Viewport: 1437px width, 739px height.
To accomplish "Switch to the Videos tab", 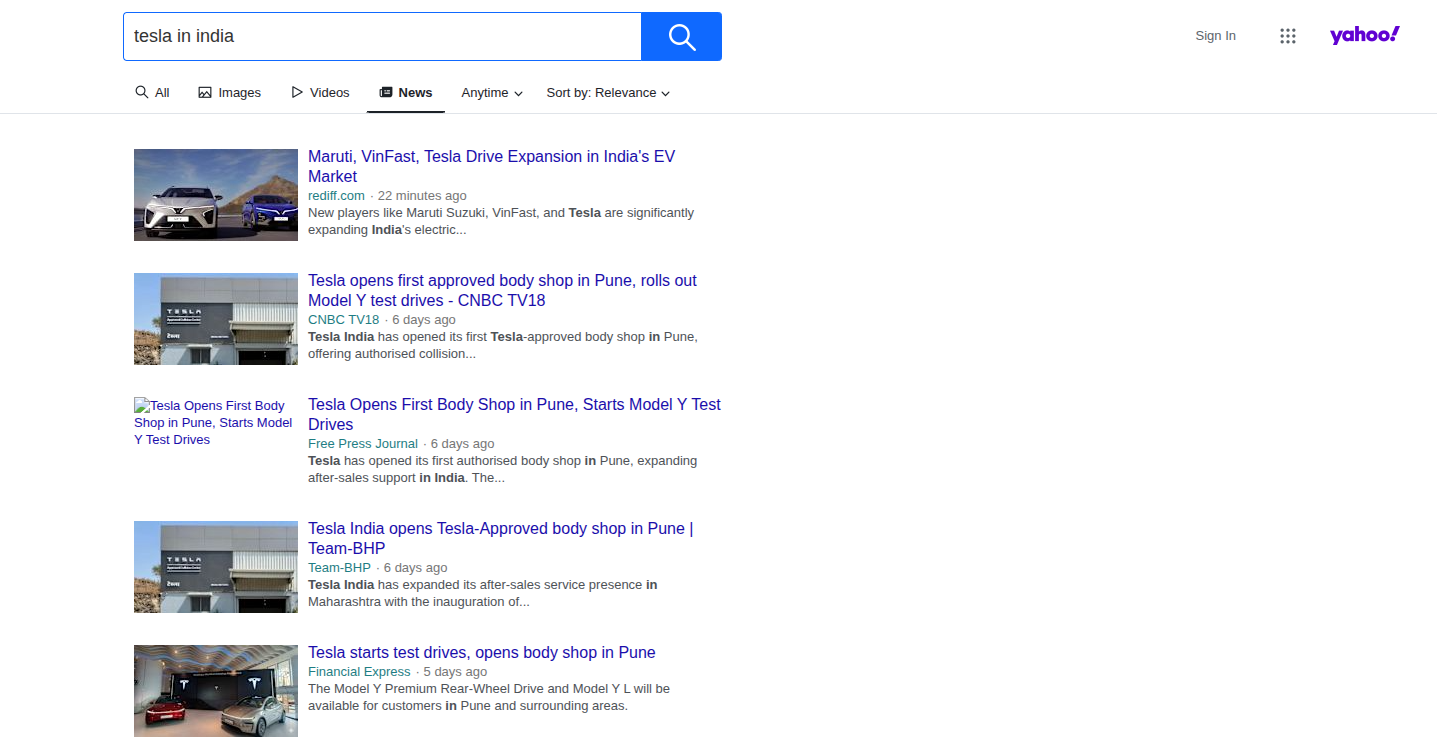I will point(320,92).
